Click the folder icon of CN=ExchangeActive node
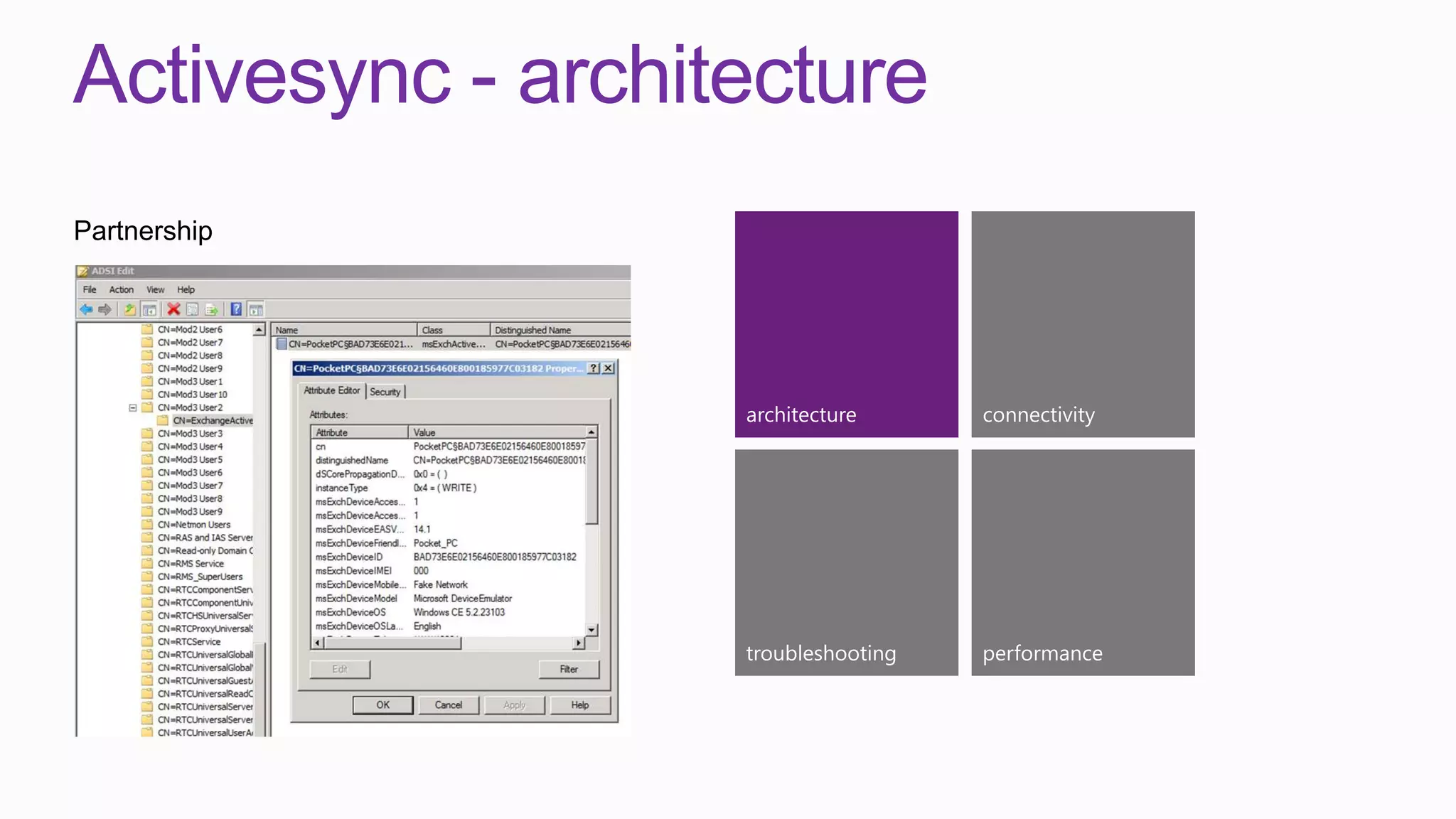 163,420
